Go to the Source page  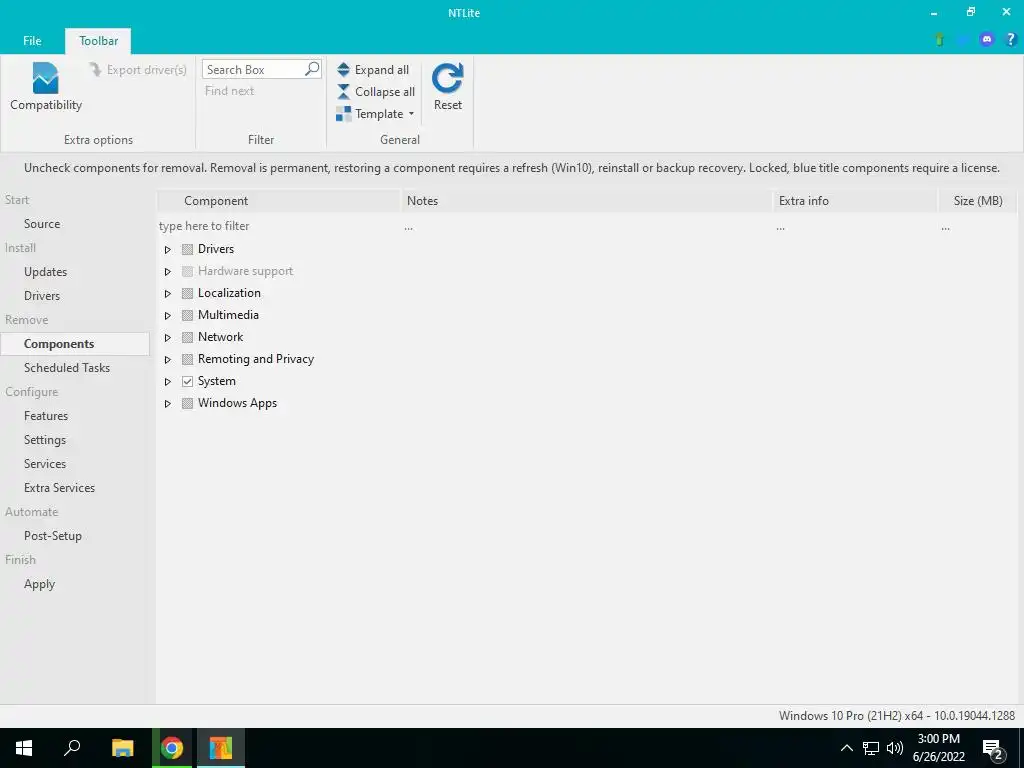coord(42,224)
